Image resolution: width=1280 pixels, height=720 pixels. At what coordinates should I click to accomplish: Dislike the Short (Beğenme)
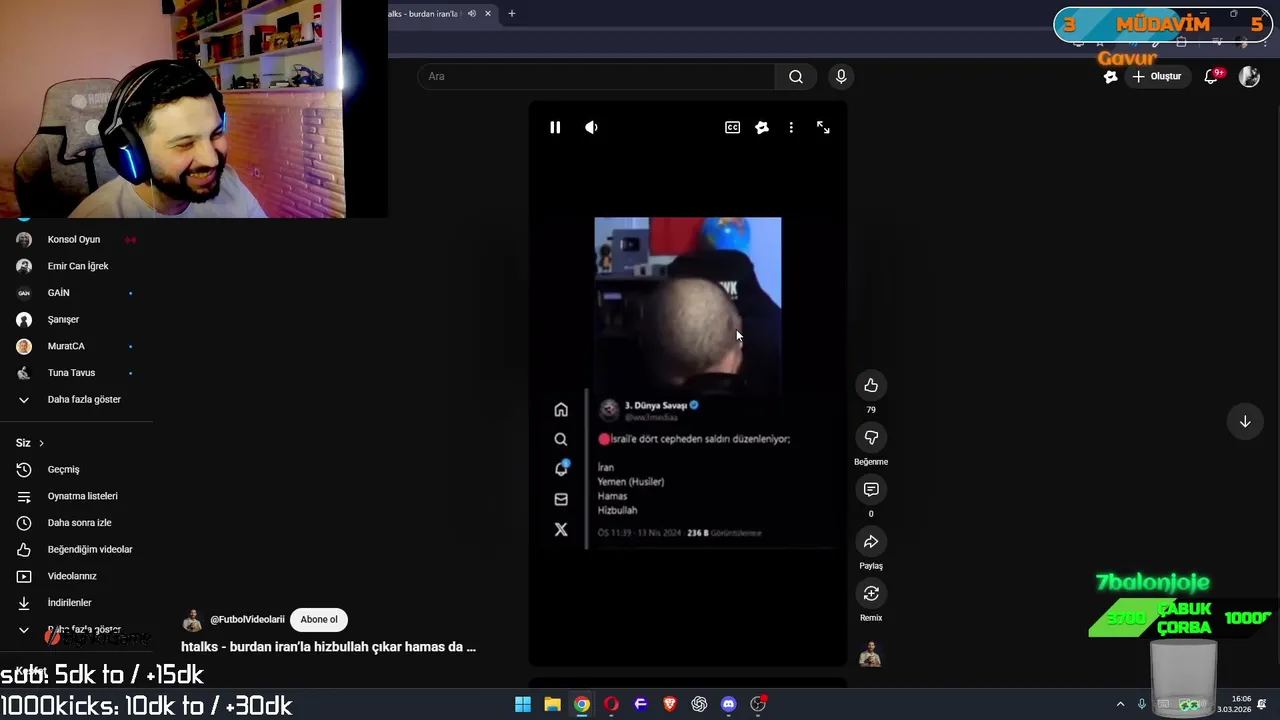871,438
